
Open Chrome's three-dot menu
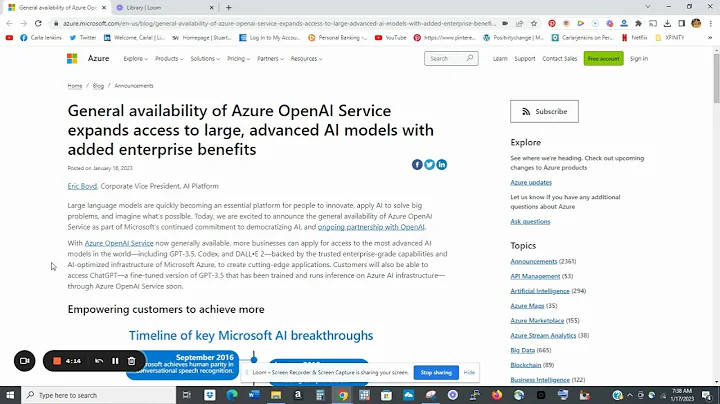710,23
